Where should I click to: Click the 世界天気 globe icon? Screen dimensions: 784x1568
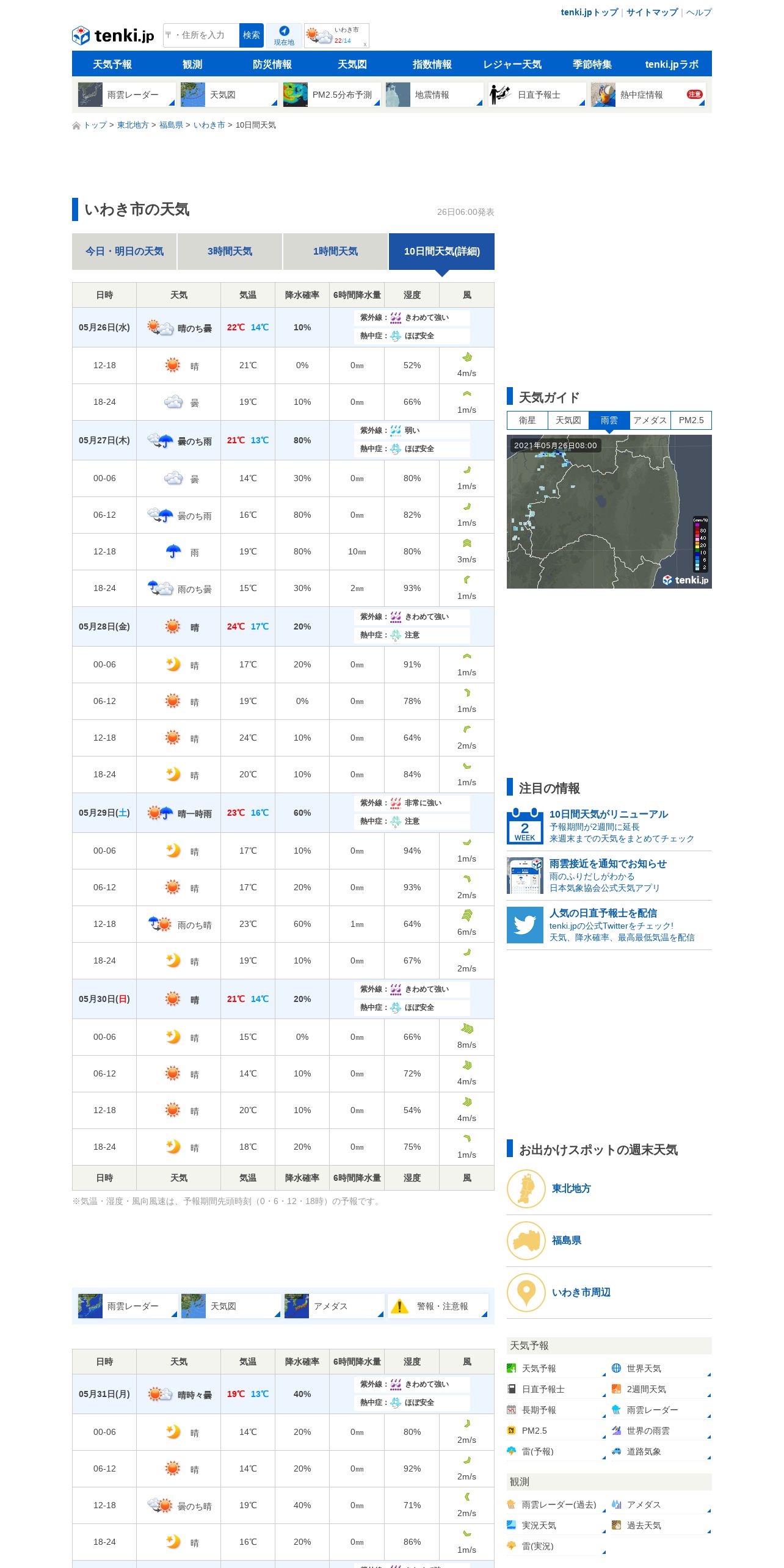[x=616, y=1368]
